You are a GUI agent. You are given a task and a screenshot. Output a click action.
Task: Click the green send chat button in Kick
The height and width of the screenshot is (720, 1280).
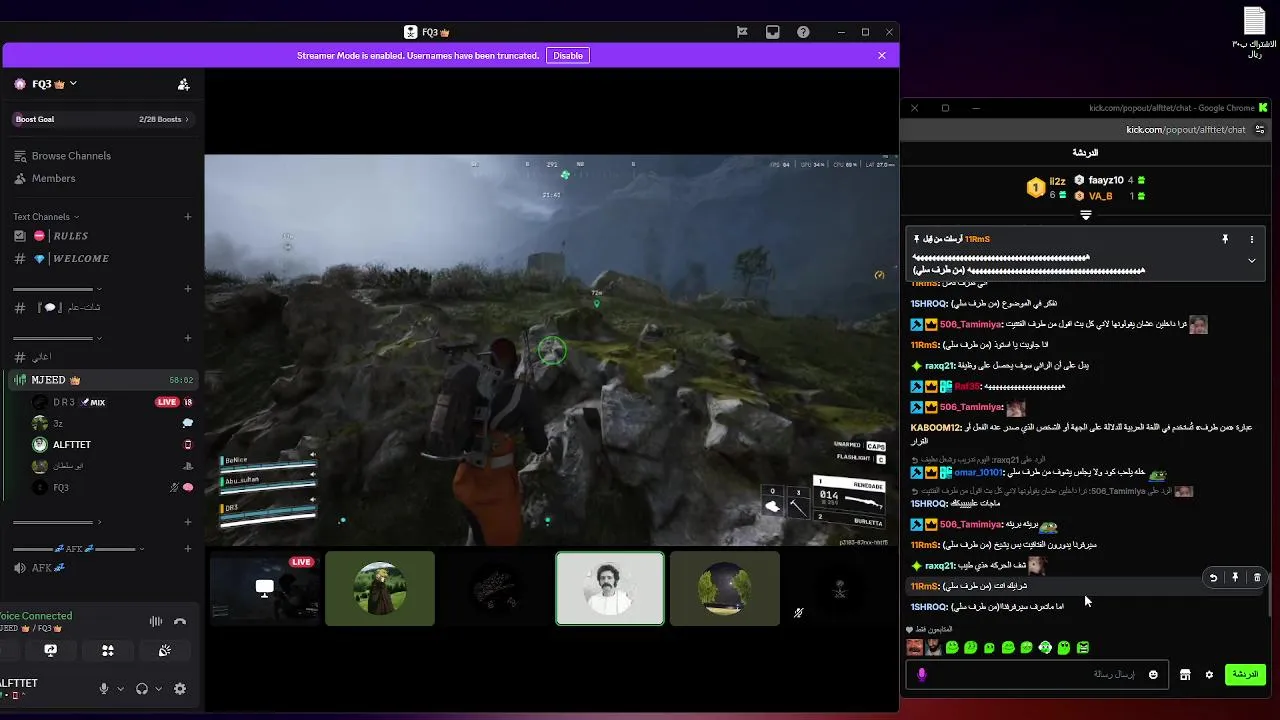(1245, 675)
